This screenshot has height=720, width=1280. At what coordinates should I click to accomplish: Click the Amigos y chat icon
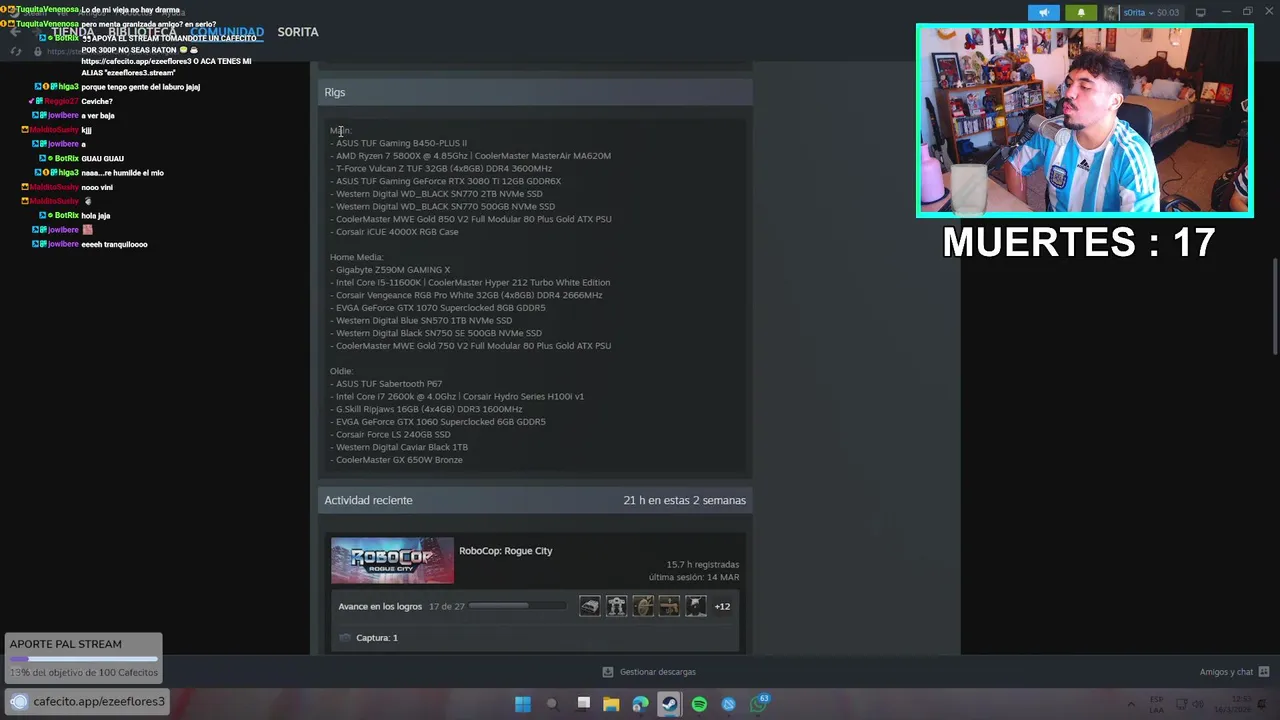1263,672
